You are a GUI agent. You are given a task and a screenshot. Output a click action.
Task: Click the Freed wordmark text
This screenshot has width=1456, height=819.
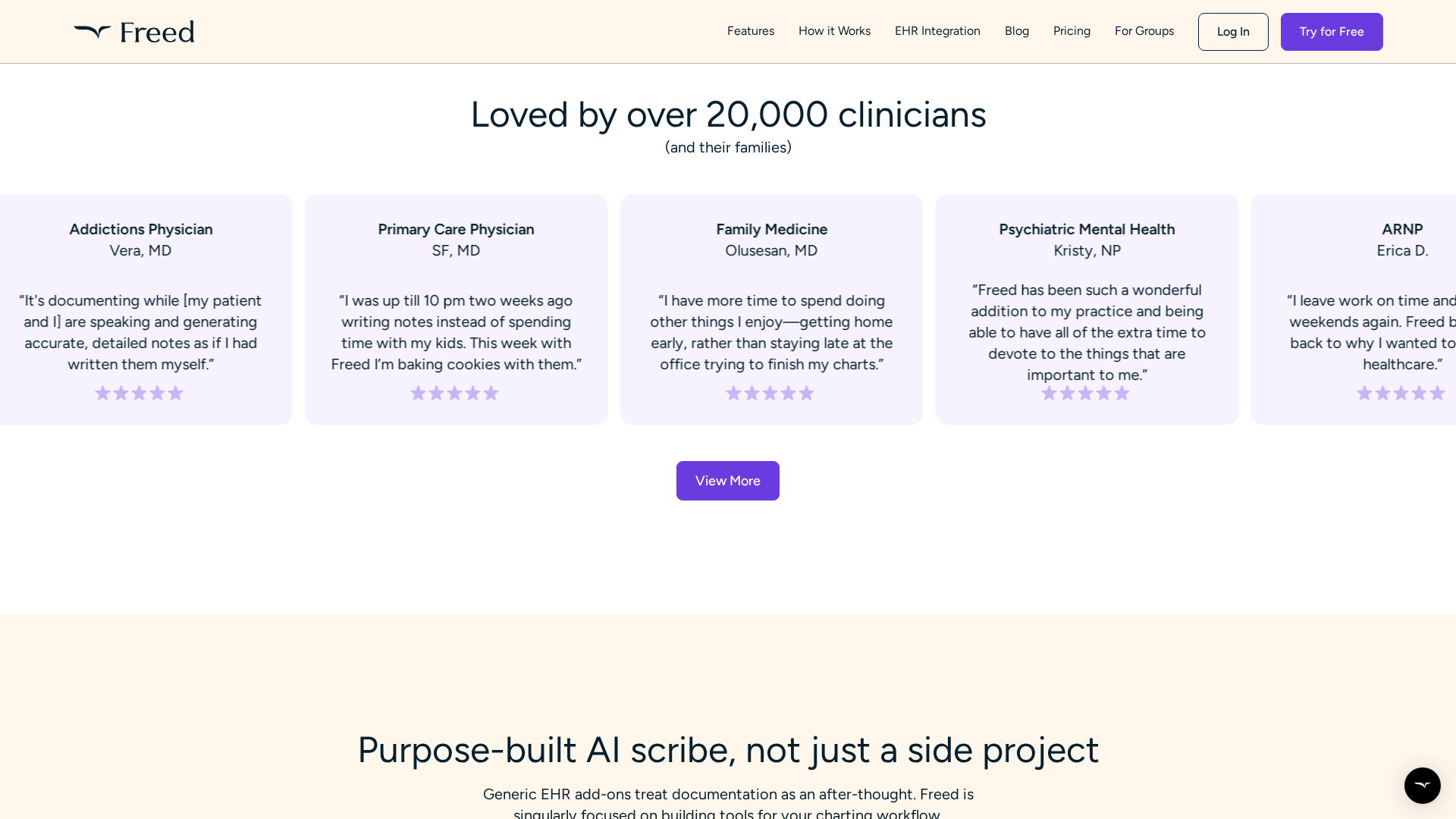pyautogui.click(x=157, y=32)
